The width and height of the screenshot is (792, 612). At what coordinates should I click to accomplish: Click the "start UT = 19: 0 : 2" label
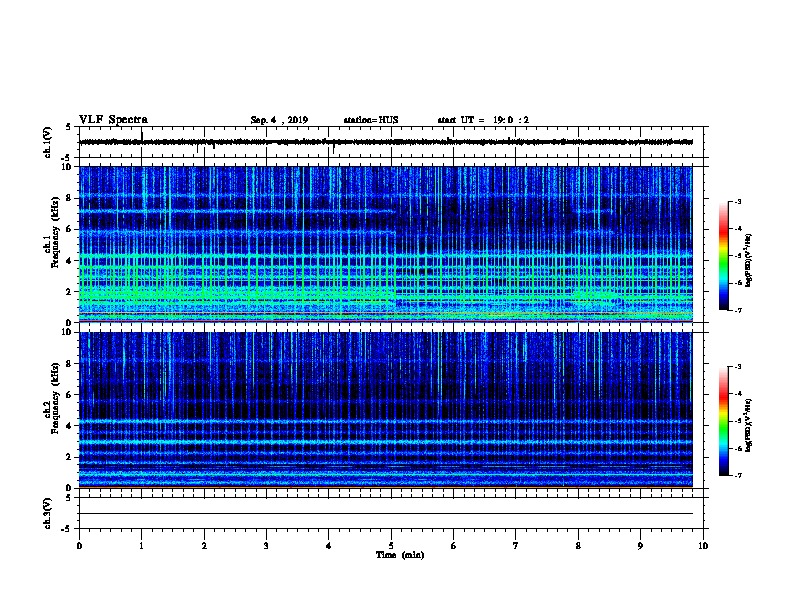pyautogui.click(x=483, y=120)
